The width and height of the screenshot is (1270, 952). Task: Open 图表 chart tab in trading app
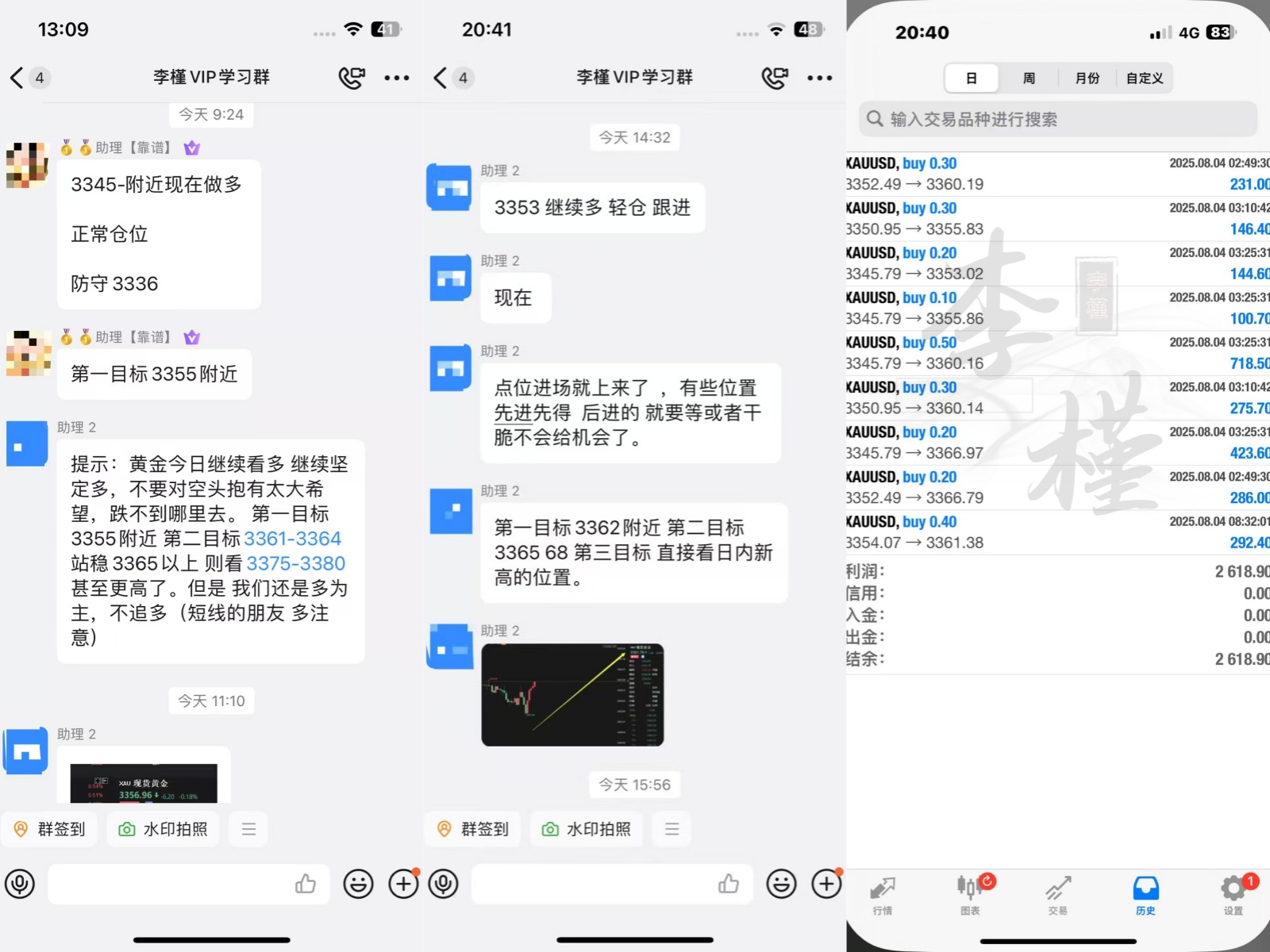tap(972, 896)
